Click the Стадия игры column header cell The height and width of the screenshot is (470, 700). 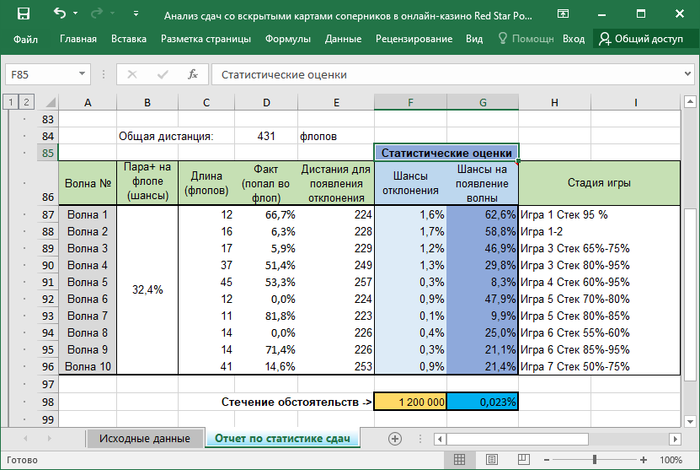(599, 183)
